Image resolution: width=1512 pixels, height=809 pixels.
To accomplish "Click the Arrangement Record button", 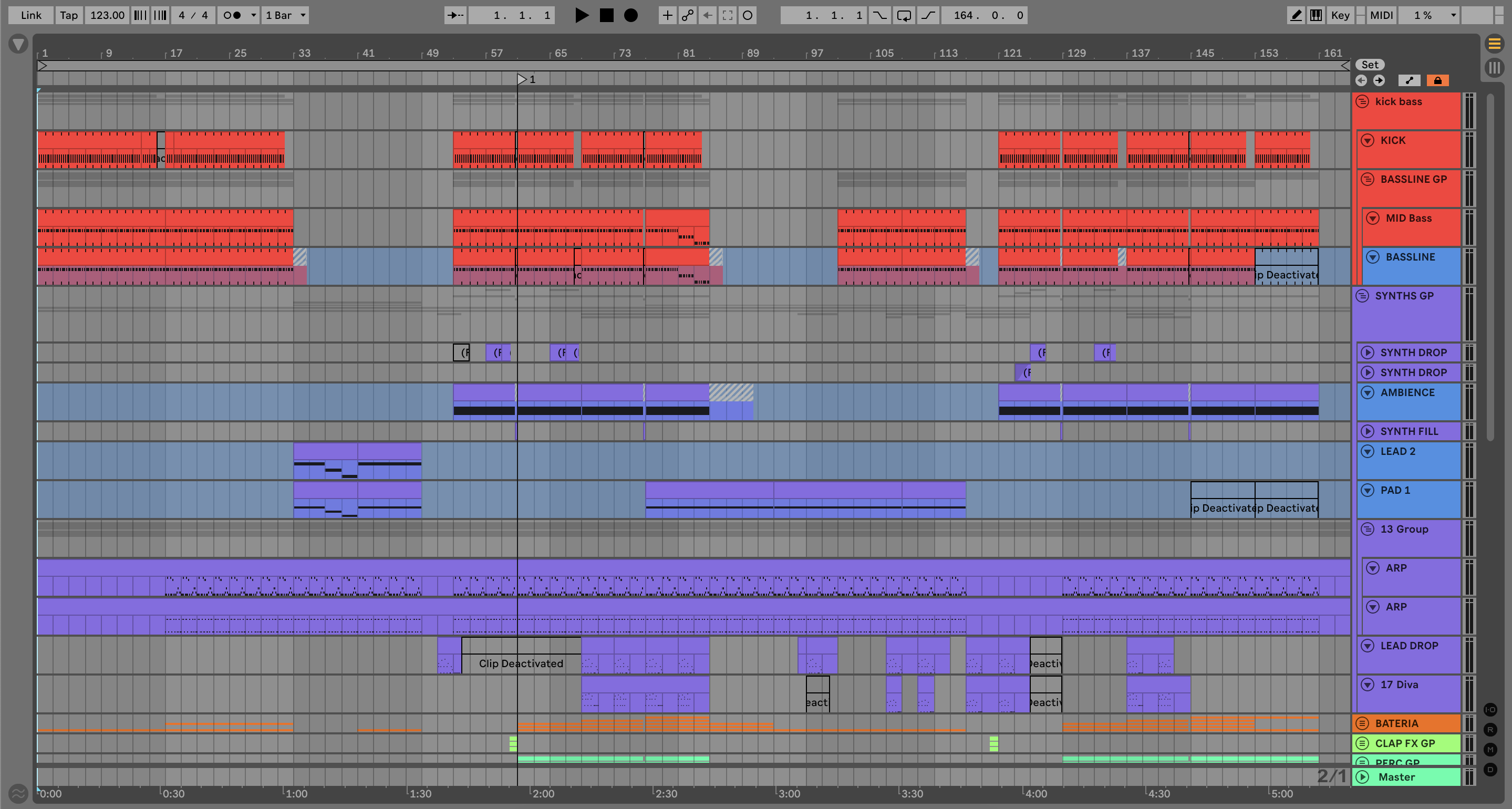I will point(630,15).
